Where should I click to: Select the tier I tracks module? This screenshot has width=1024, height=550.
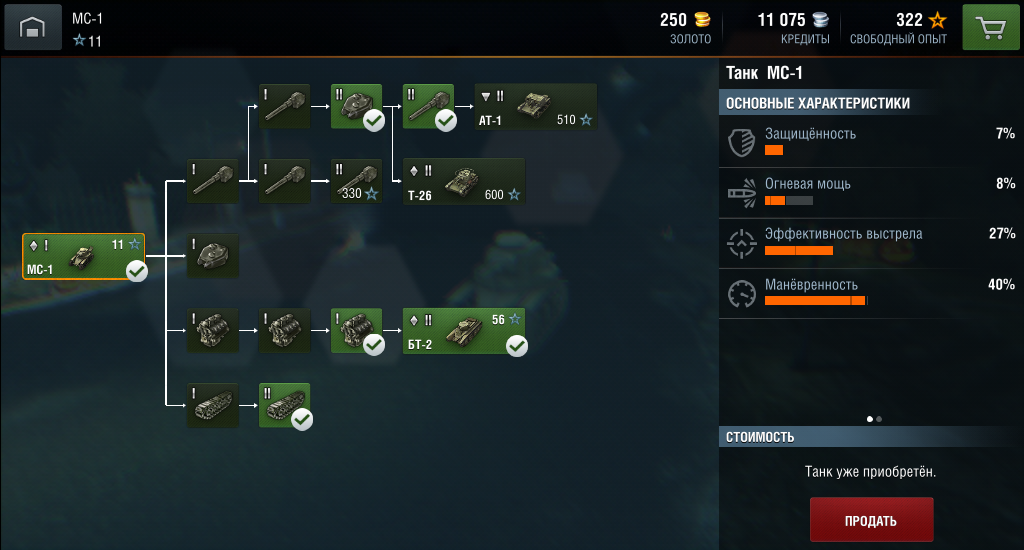point(213,405)
